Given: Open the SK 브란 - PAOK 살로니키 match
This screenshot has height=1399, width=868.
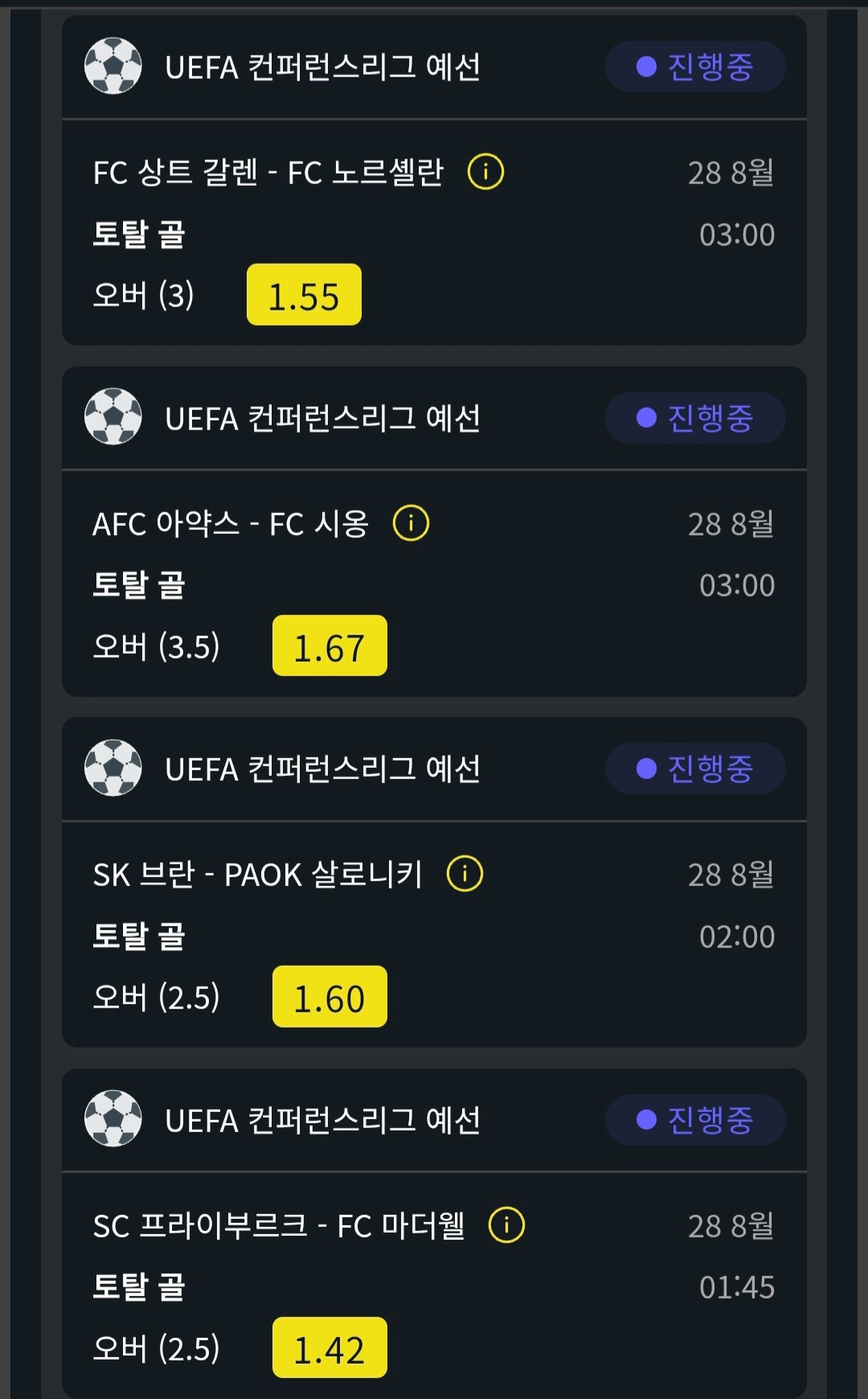Looking at the screenshot, I should click(257, 874).
